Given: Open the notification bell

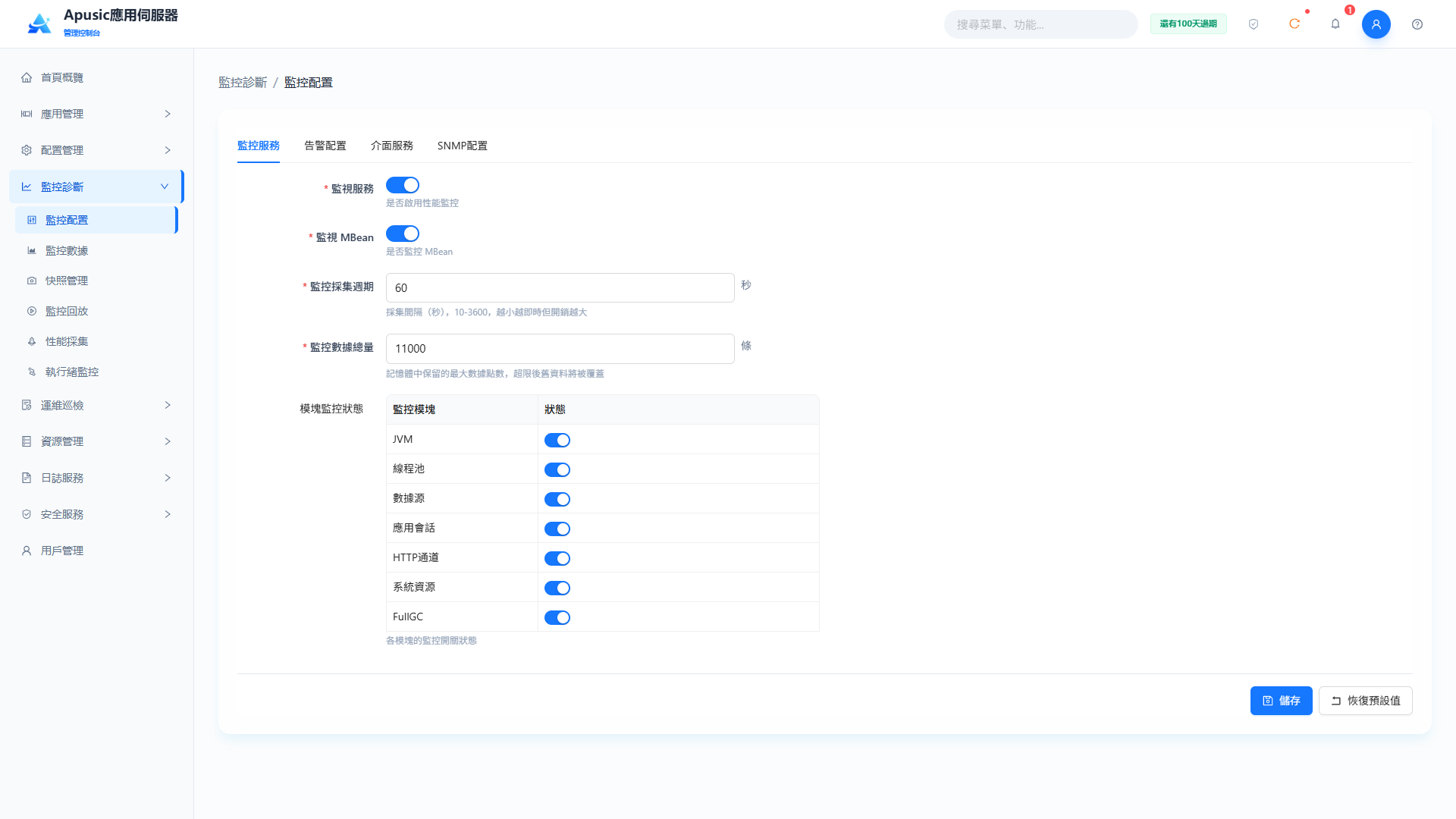Looking at the screenshot, I should (1335, 24).
